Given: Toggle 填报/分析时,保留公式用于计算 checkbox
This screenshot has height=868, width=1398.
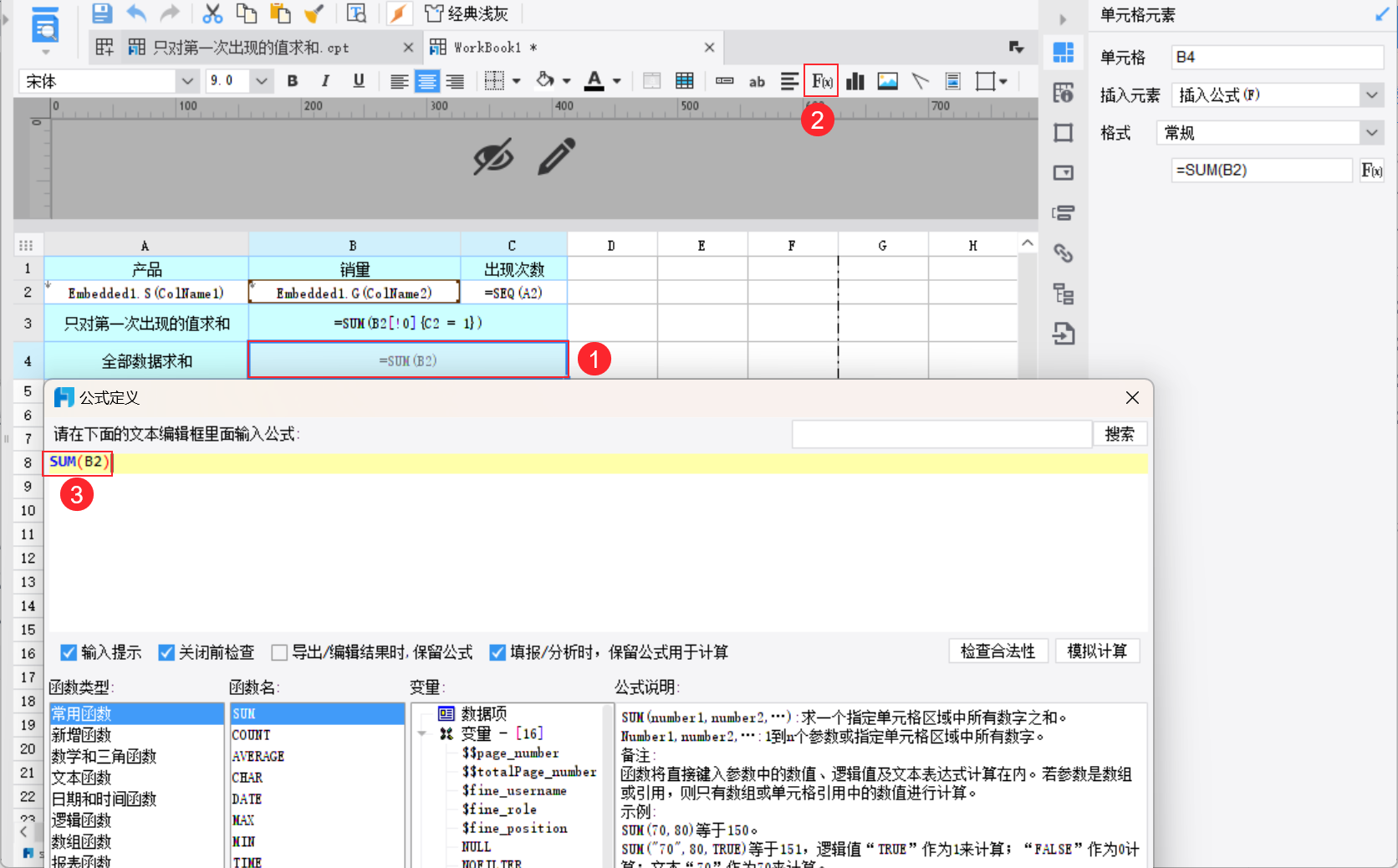Looking at the screenshot, I should pos(497,652).
